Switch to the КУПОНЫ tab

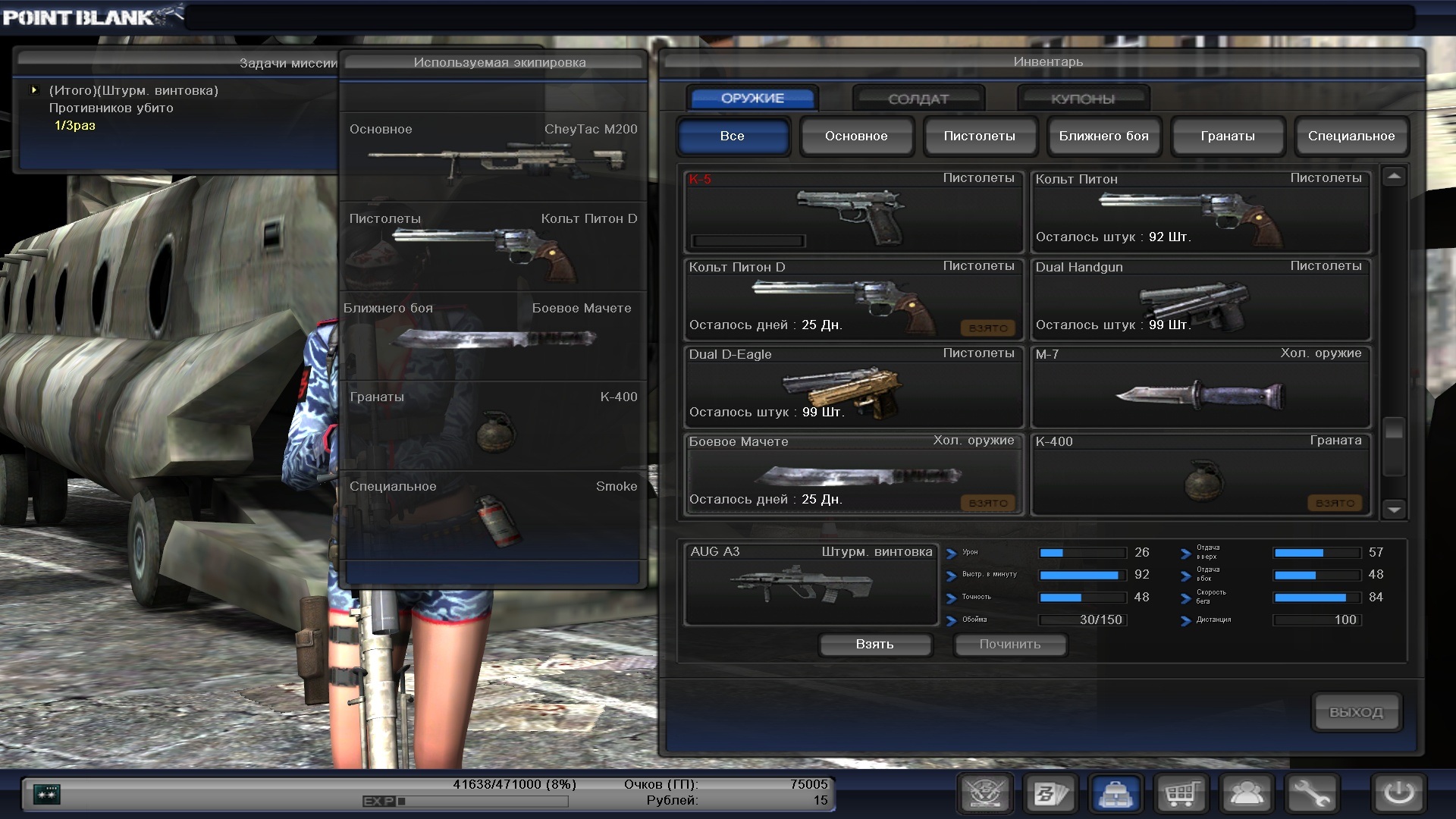(x=1083, y=99)
